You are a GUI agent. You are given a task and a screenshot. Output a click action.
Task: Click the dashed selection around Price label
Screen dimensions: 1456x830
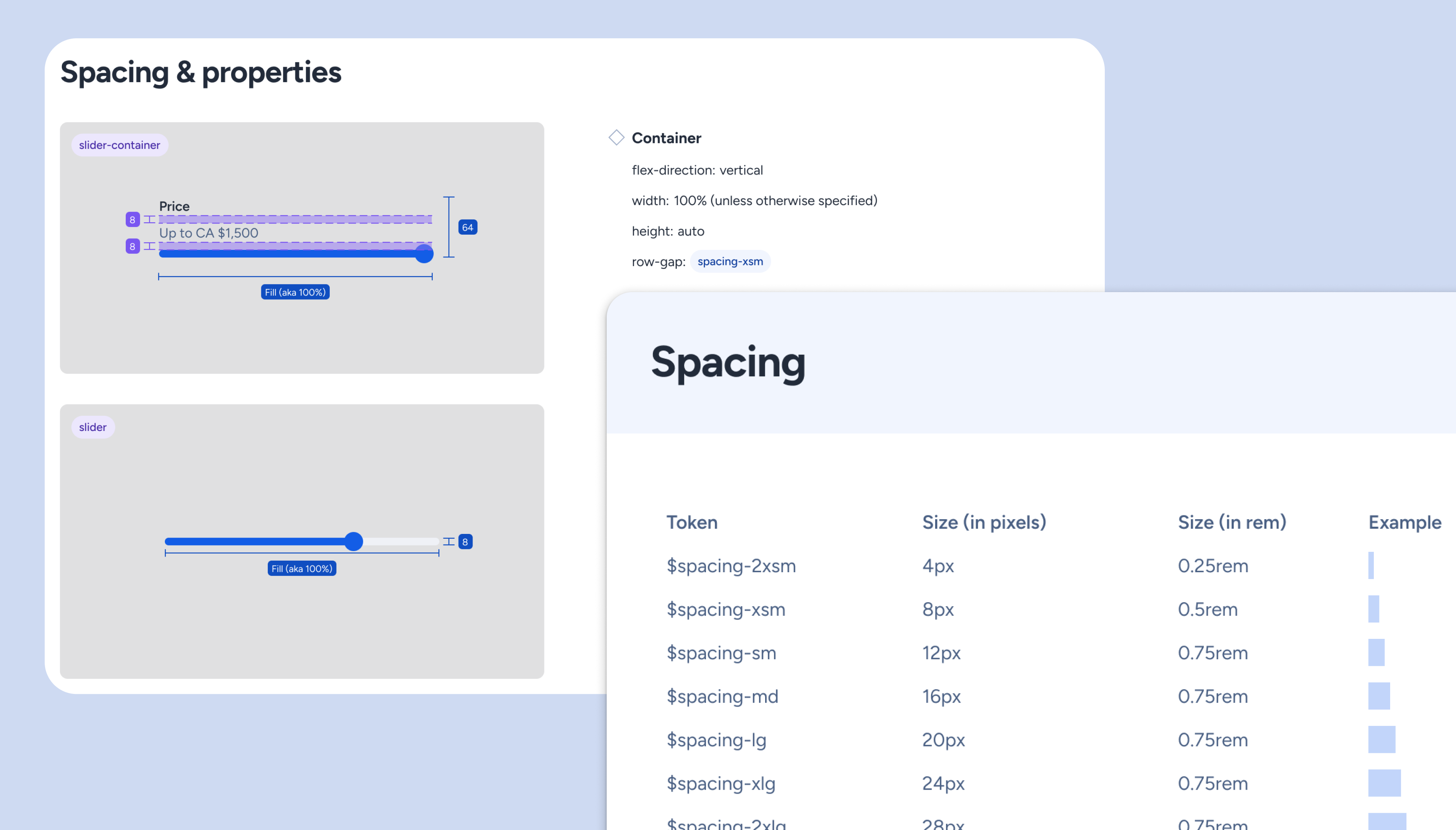[x=295, y=219]
